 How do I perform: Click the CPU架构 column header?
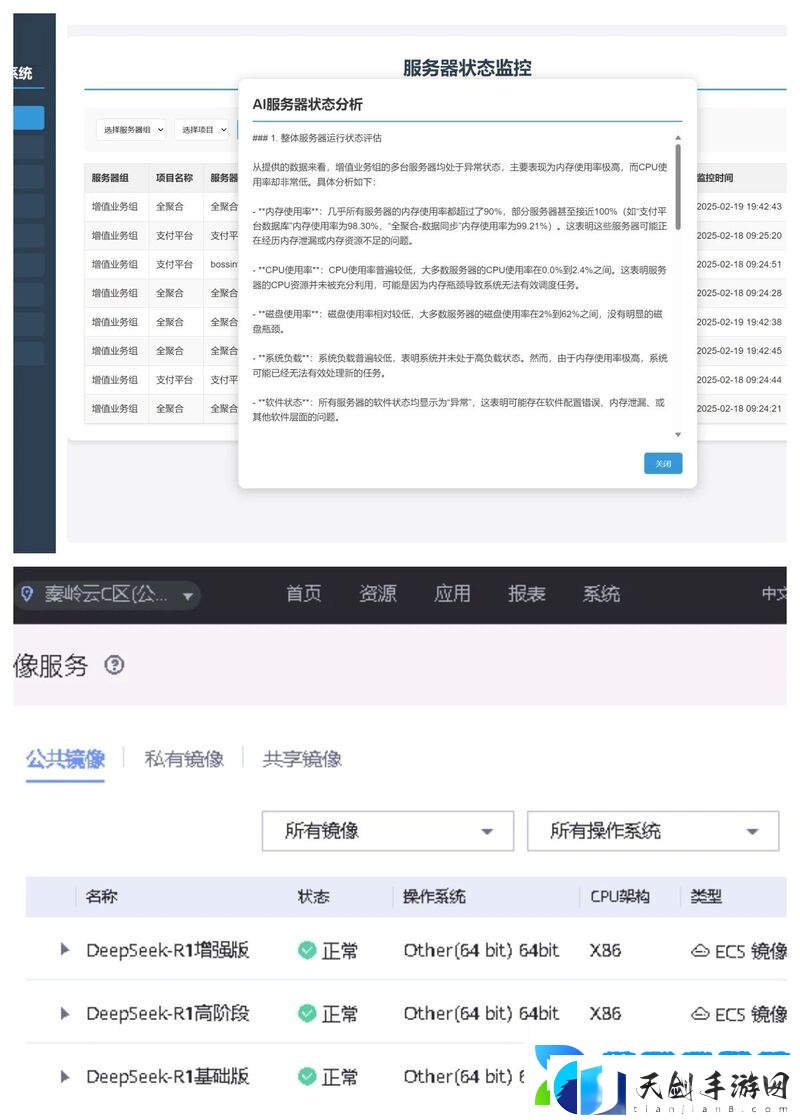(620, 896)
